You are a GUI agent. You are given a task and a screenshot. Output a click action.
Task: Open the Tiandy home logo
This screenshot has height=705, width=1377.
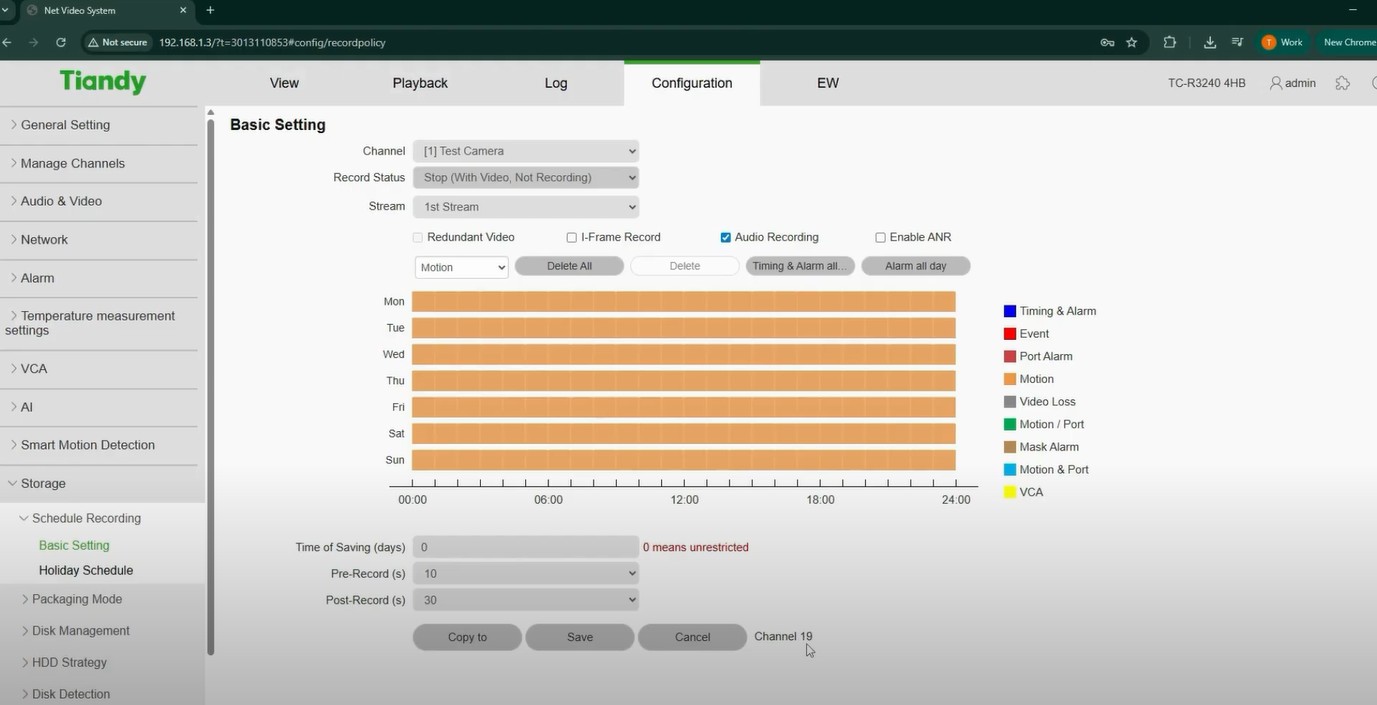click(103, 82)
